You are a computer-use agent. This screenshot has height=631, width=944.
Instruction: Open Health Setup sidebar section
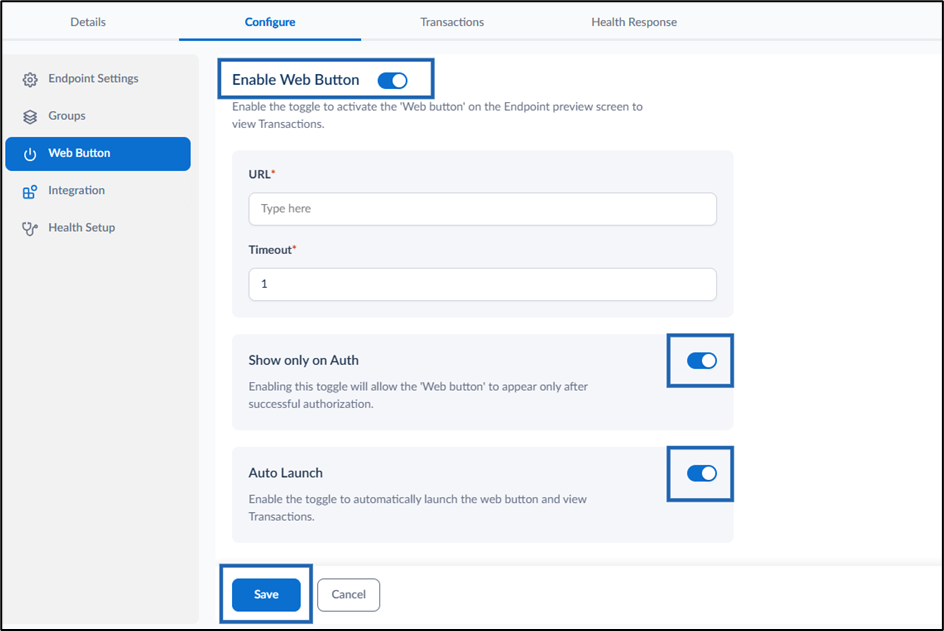point(98,228)
